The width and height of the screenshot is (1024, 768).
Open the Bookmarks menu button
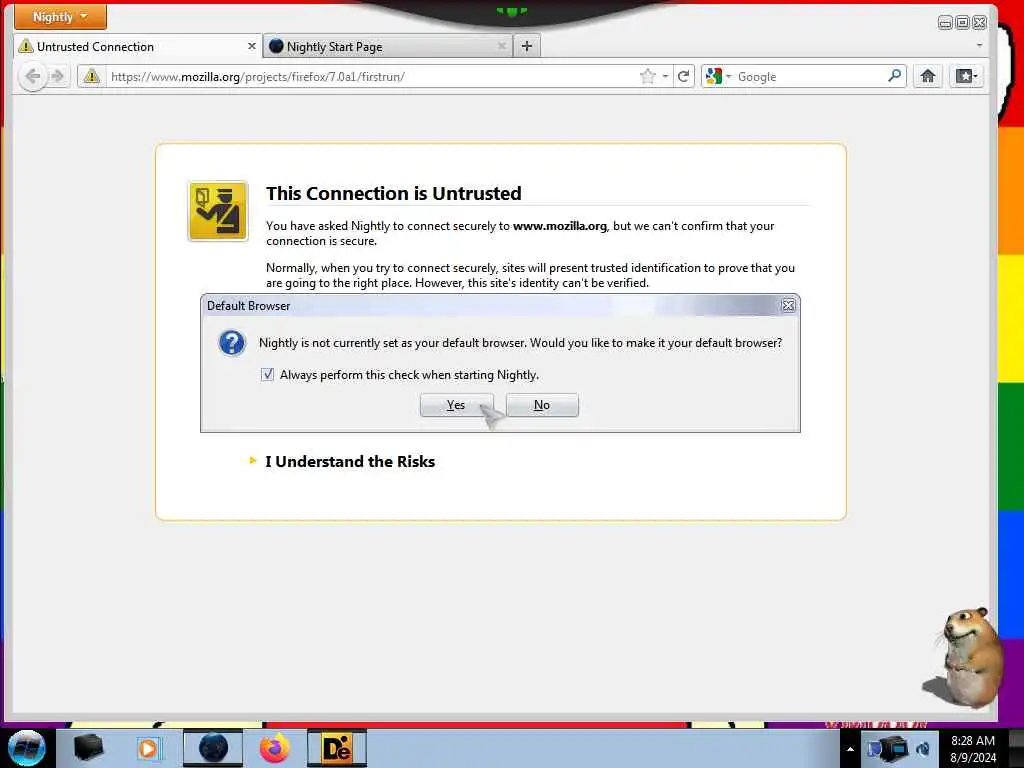point(966,76)
